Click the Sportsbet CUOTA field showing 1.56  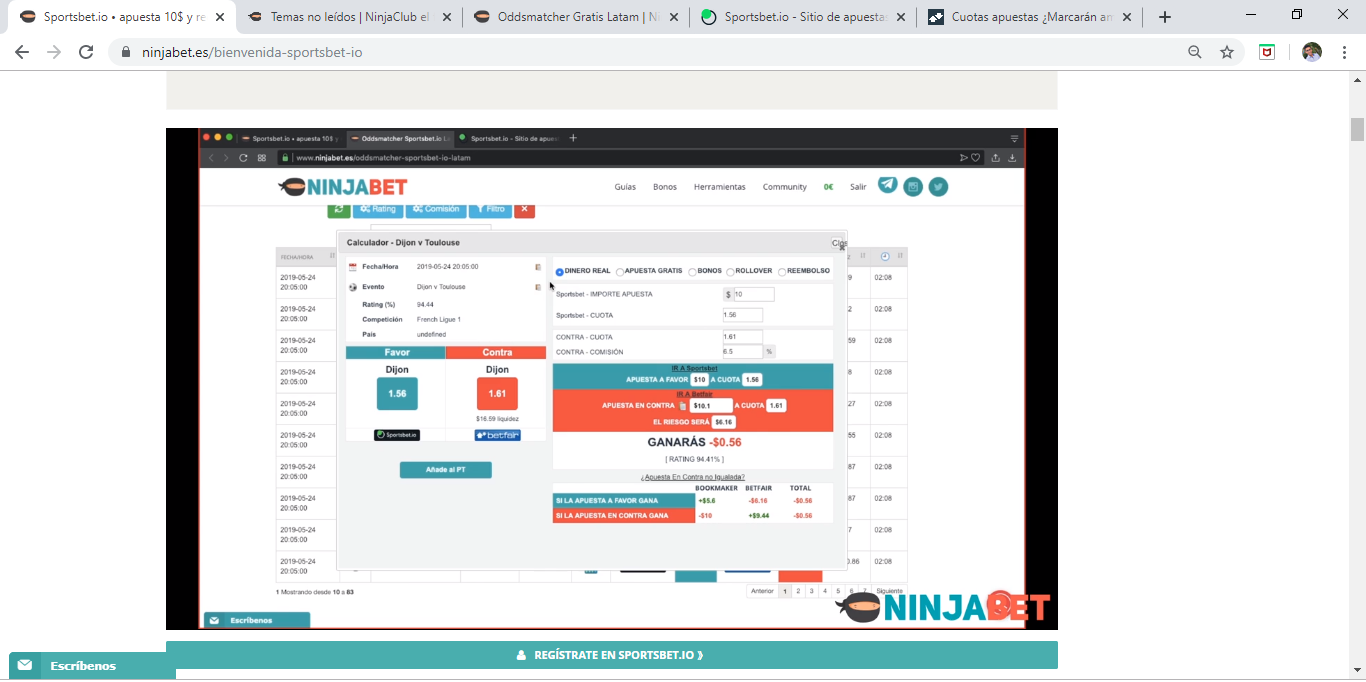click(x=743, y=315)
